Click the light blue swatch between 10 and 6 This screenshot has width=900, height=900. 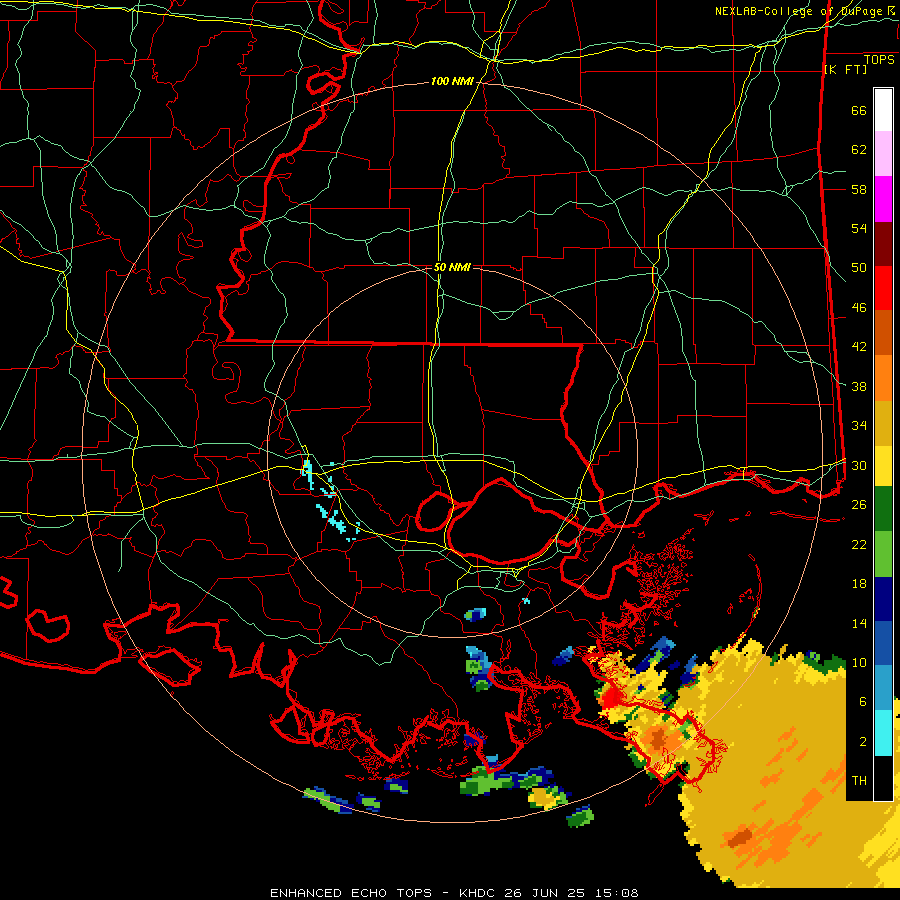tap(883, 688)
